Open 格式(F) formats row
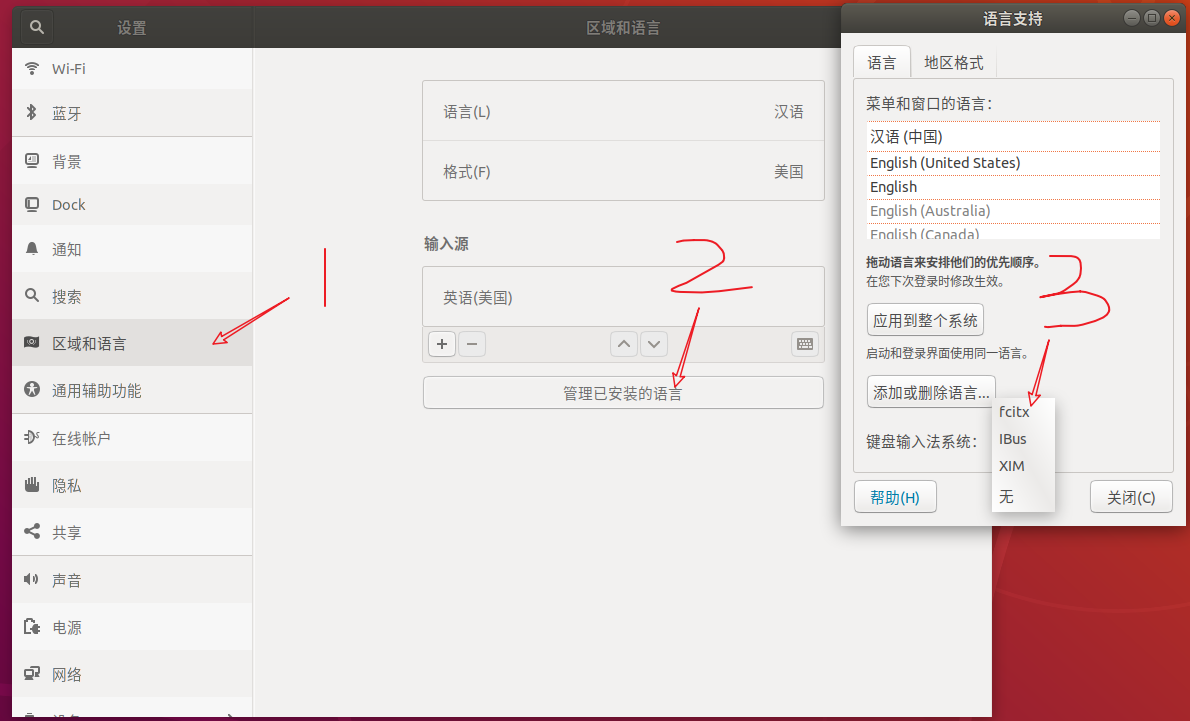 click(x=623, y=172)
